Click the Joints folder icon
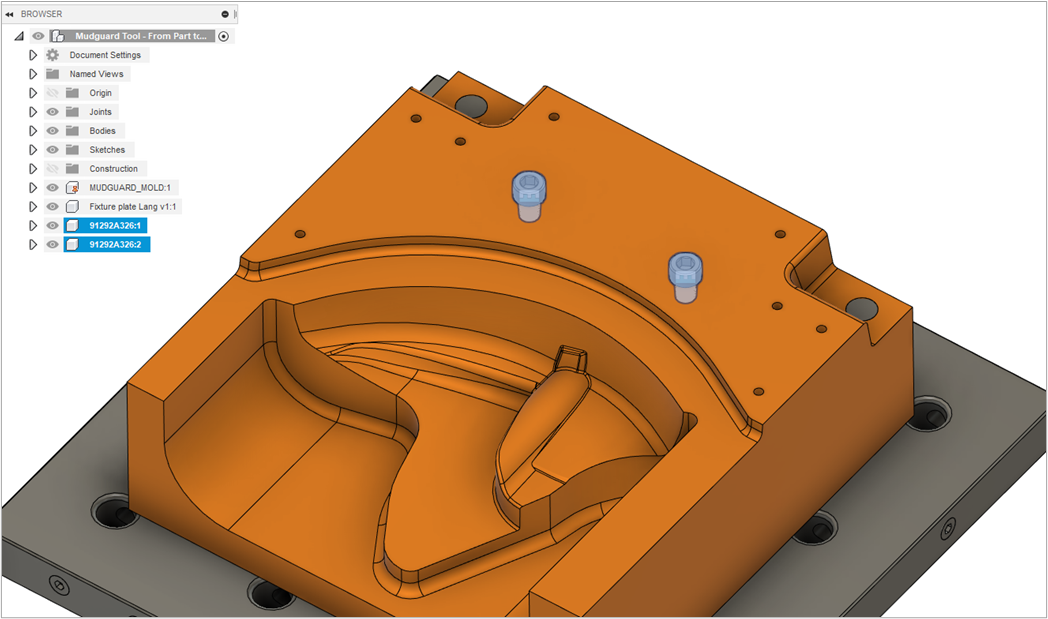Image resolution: width=1048 pixels, height=619 pixels. point(72,112)
